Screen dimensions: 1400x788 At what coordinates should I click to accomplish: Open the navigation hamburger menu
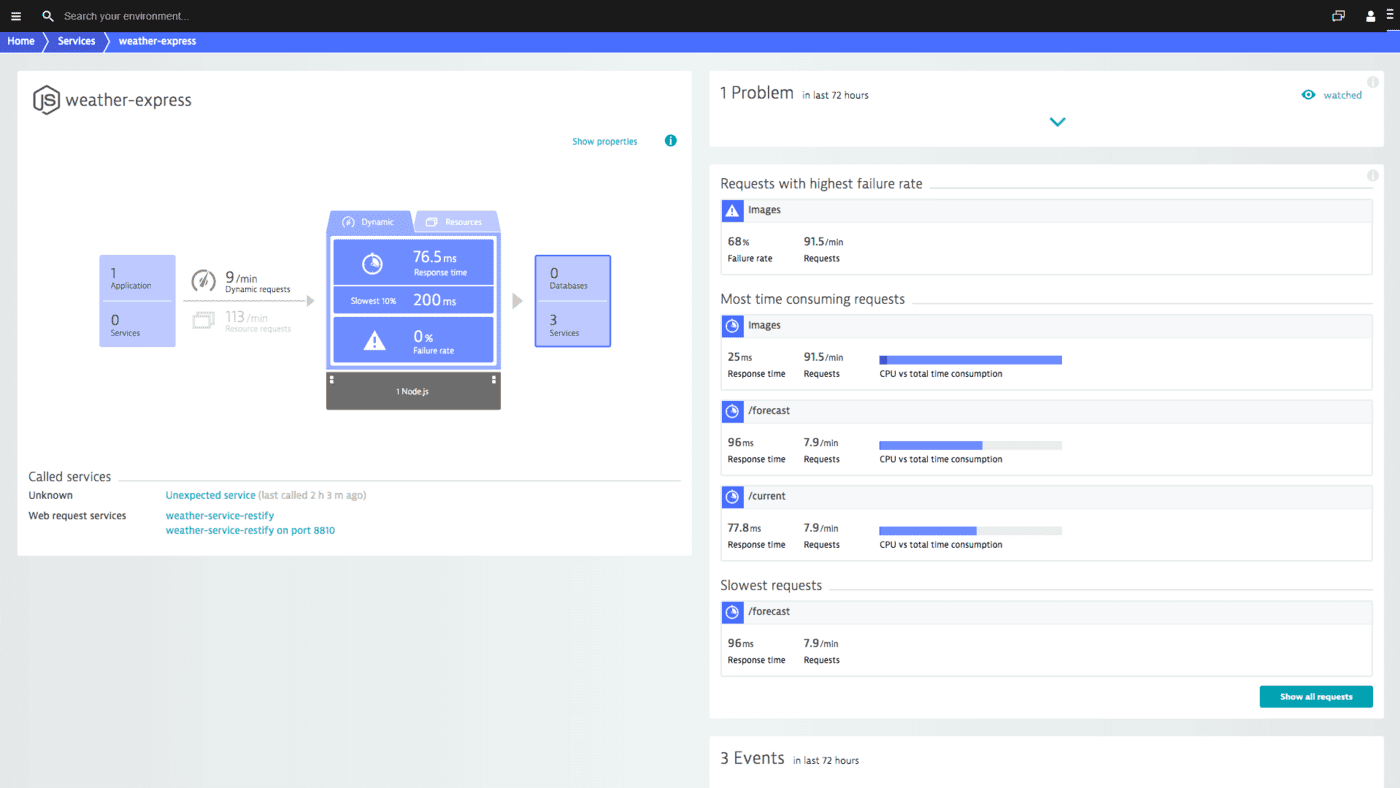click(x=15, y=16)
